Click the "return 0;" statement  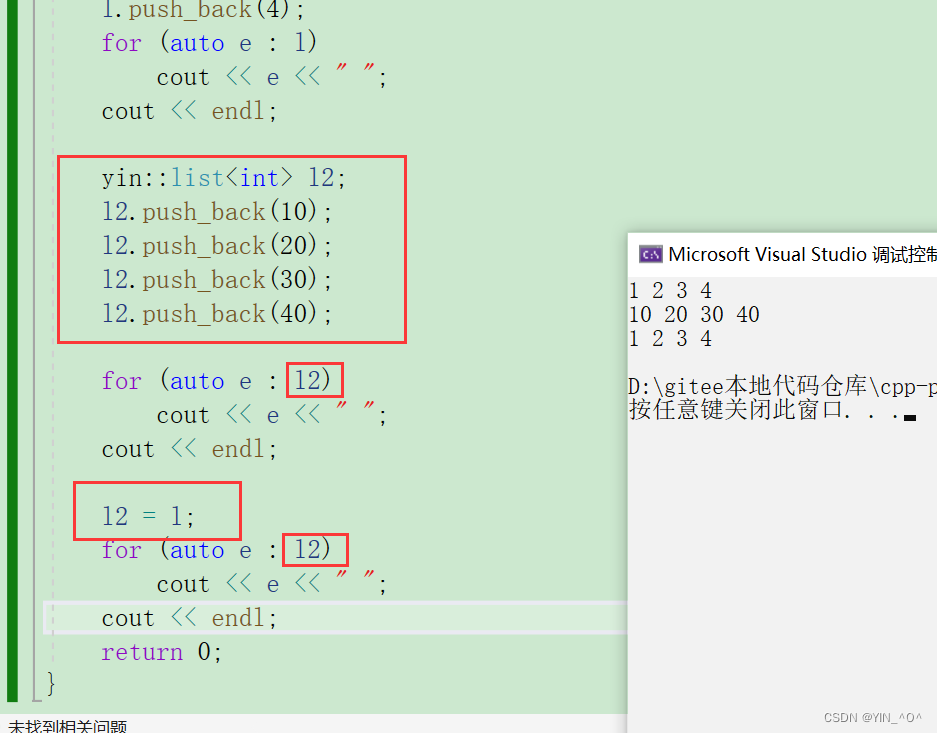pyautogui.click(x=161, y=652)
